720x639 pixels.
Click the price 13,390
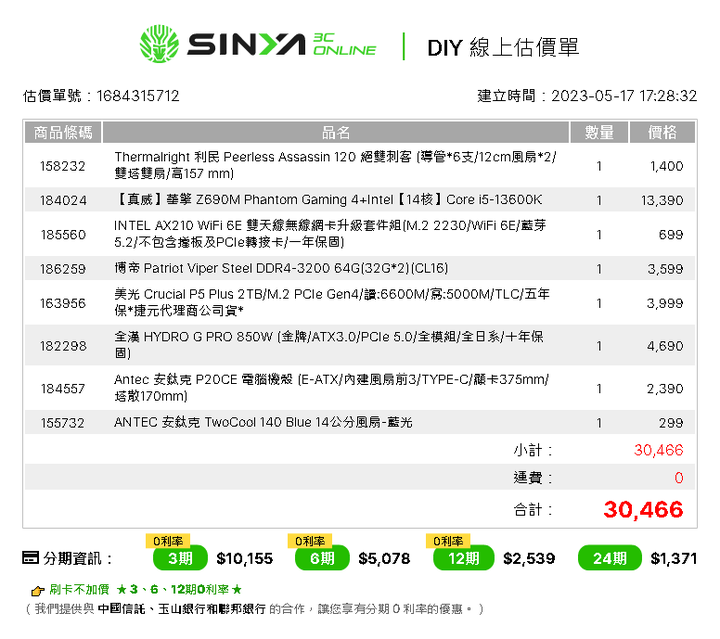[662, 200]
